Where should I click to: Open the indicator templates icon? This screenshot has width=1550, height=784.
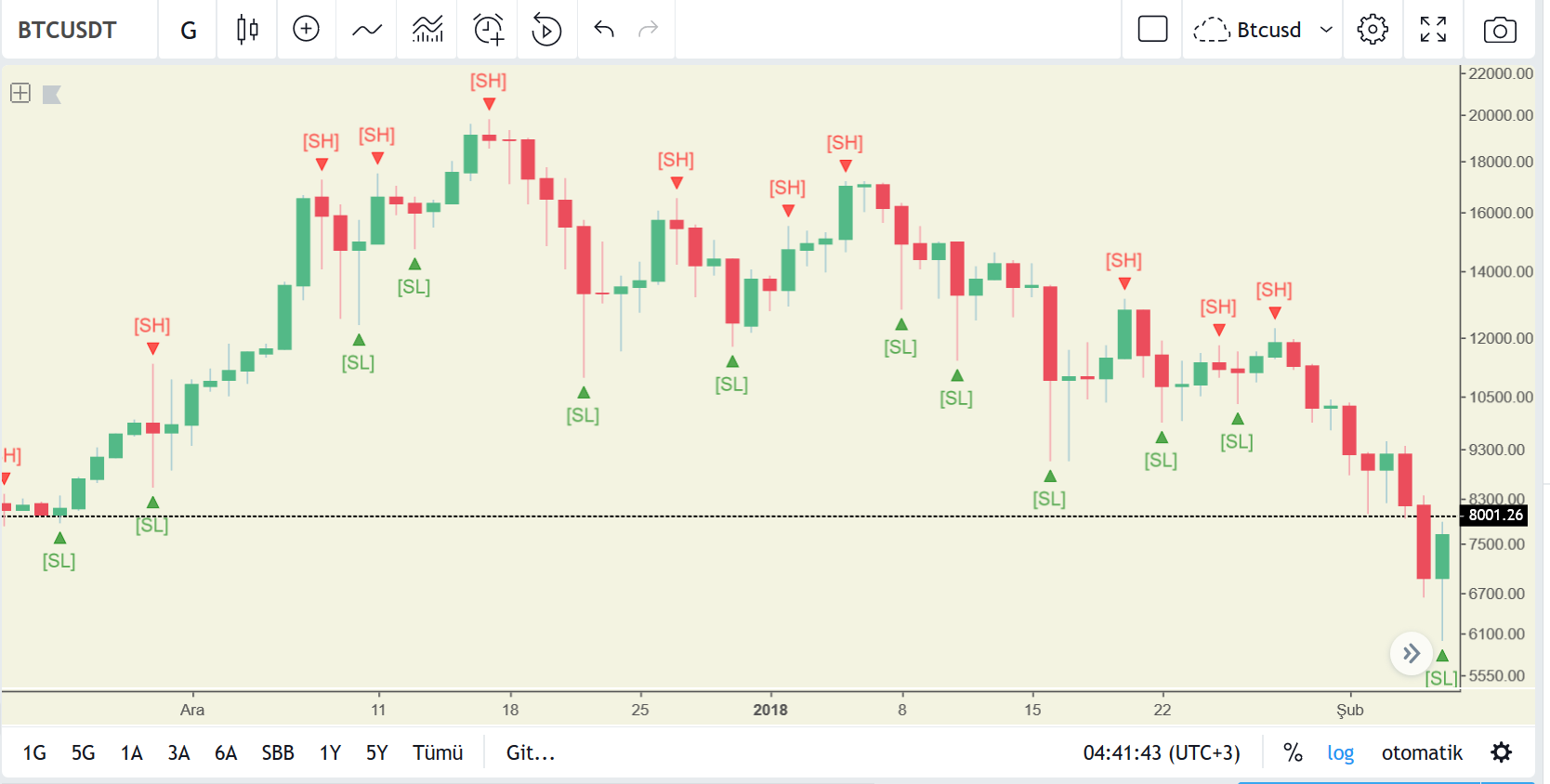click(427, 30)
